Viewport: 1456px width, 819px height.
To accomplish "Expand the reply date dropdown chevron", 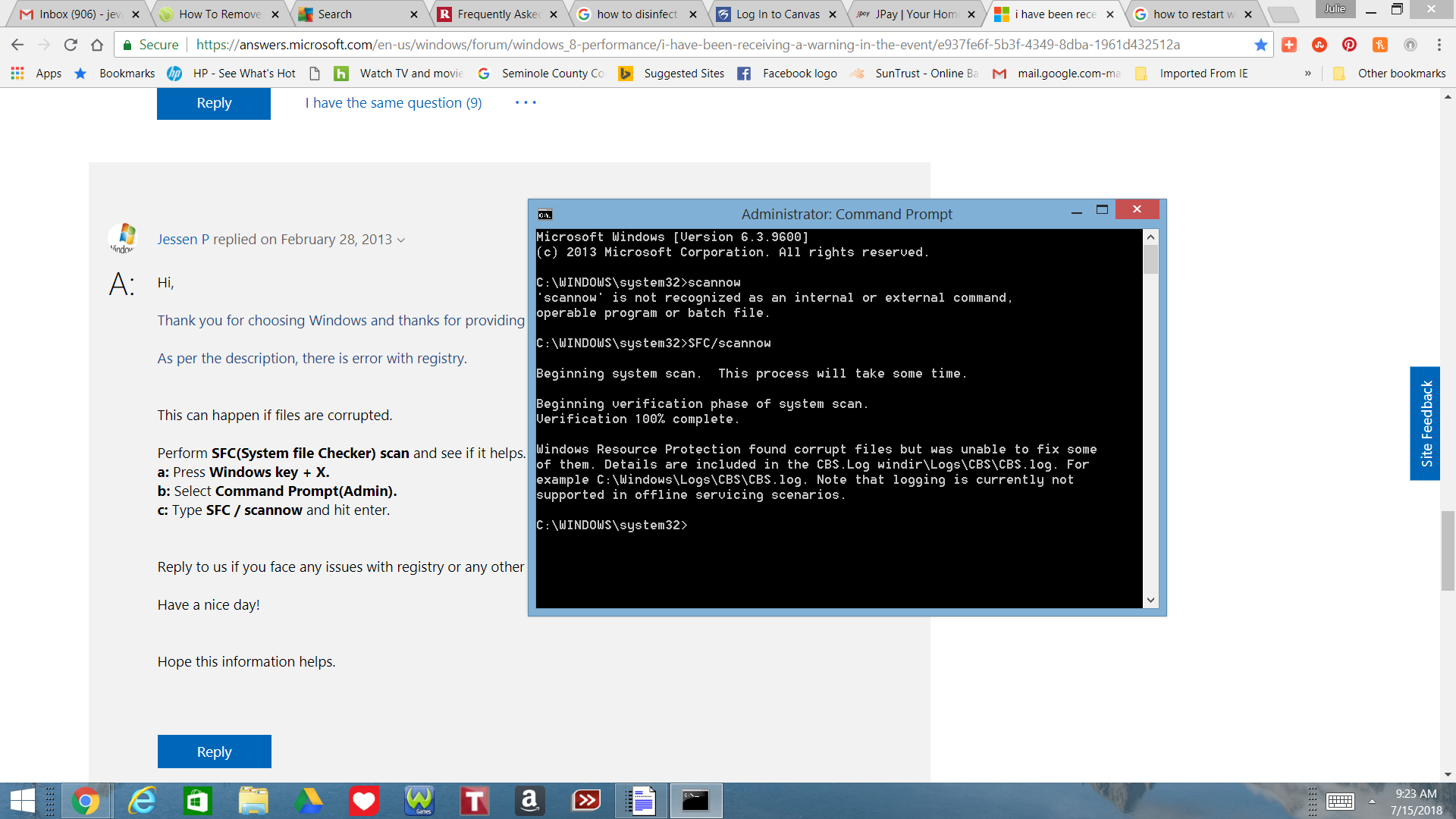I will pyautogui.click(x=401, y=240).
